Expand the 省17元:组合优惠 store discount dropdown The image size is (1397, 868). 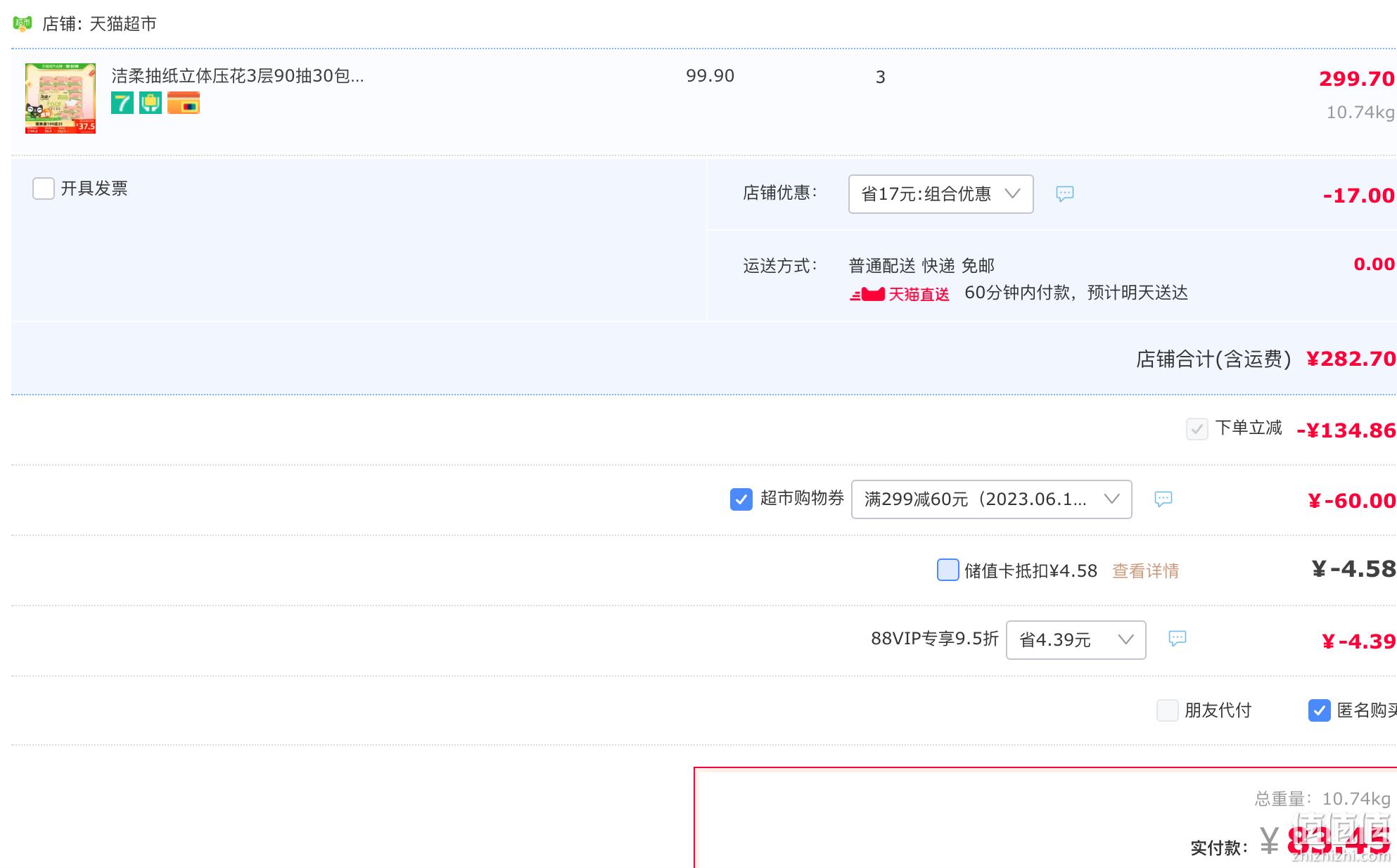click(941, 194)
